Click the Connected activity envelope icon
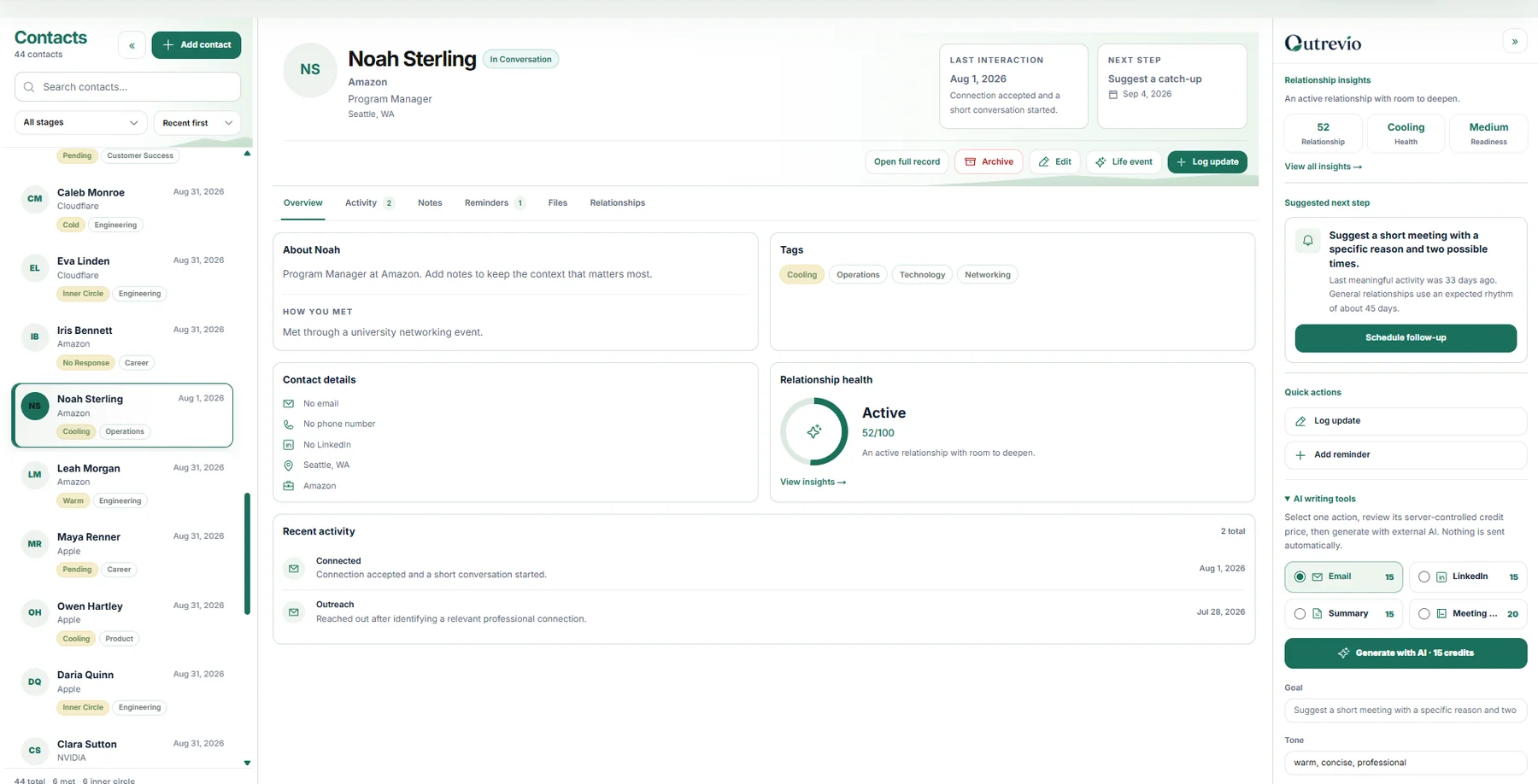Screen dimensions: 1538x784 (294, 568)
